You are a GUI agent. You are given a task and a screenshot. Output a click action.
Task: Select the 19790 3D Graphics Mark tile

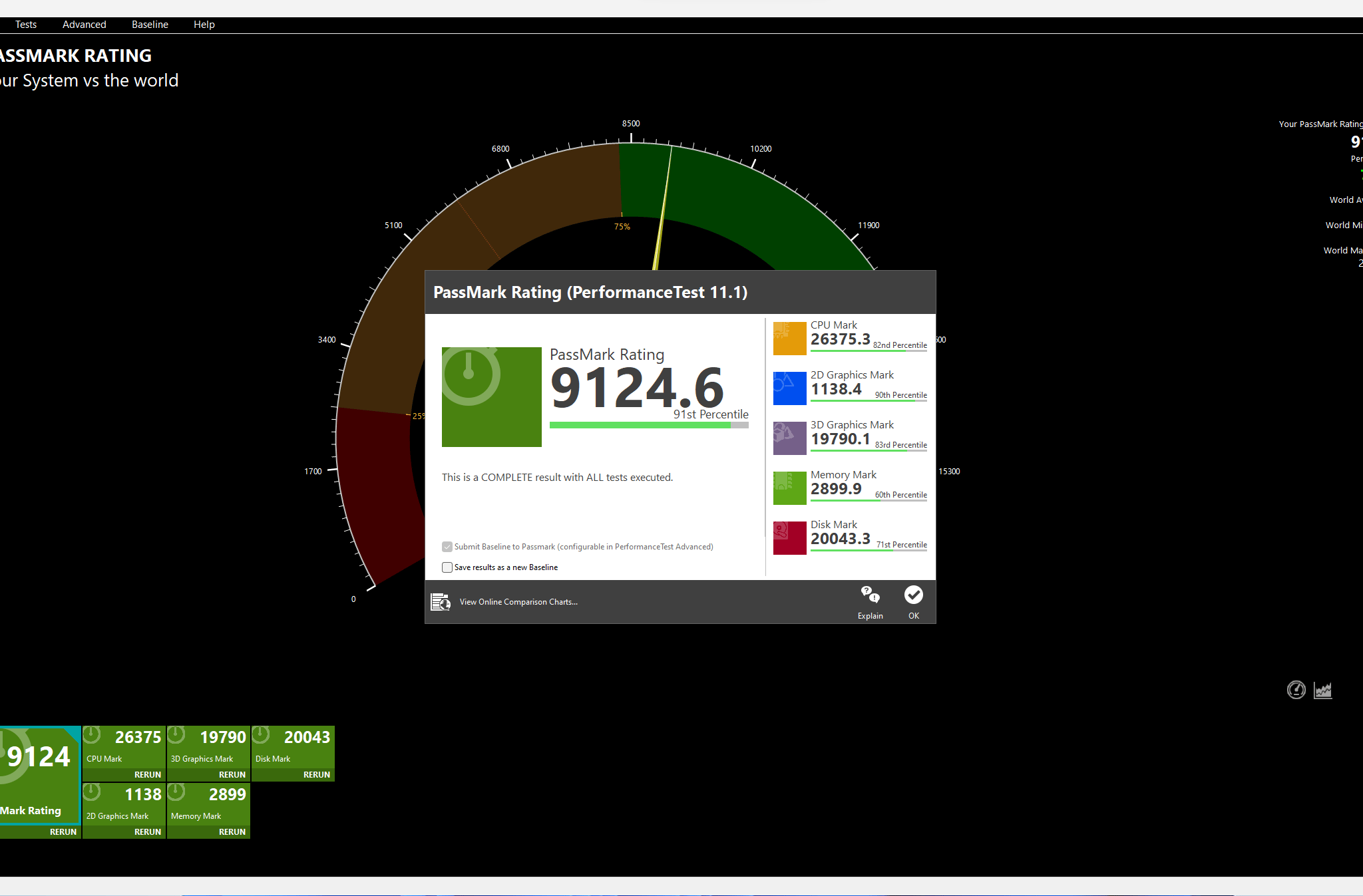point(208,747)
